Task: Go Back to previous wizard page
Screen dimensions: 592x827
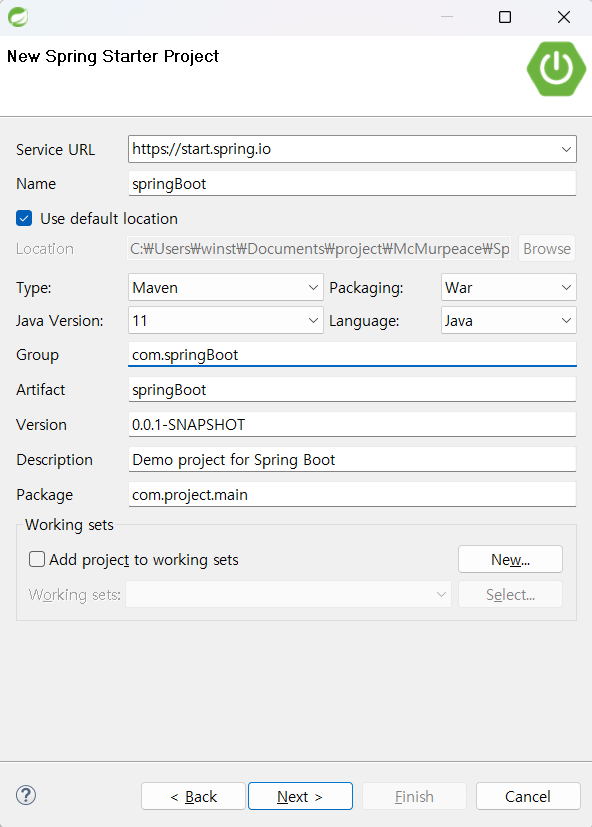Action: pyautogui.click(x=193, y=796)
